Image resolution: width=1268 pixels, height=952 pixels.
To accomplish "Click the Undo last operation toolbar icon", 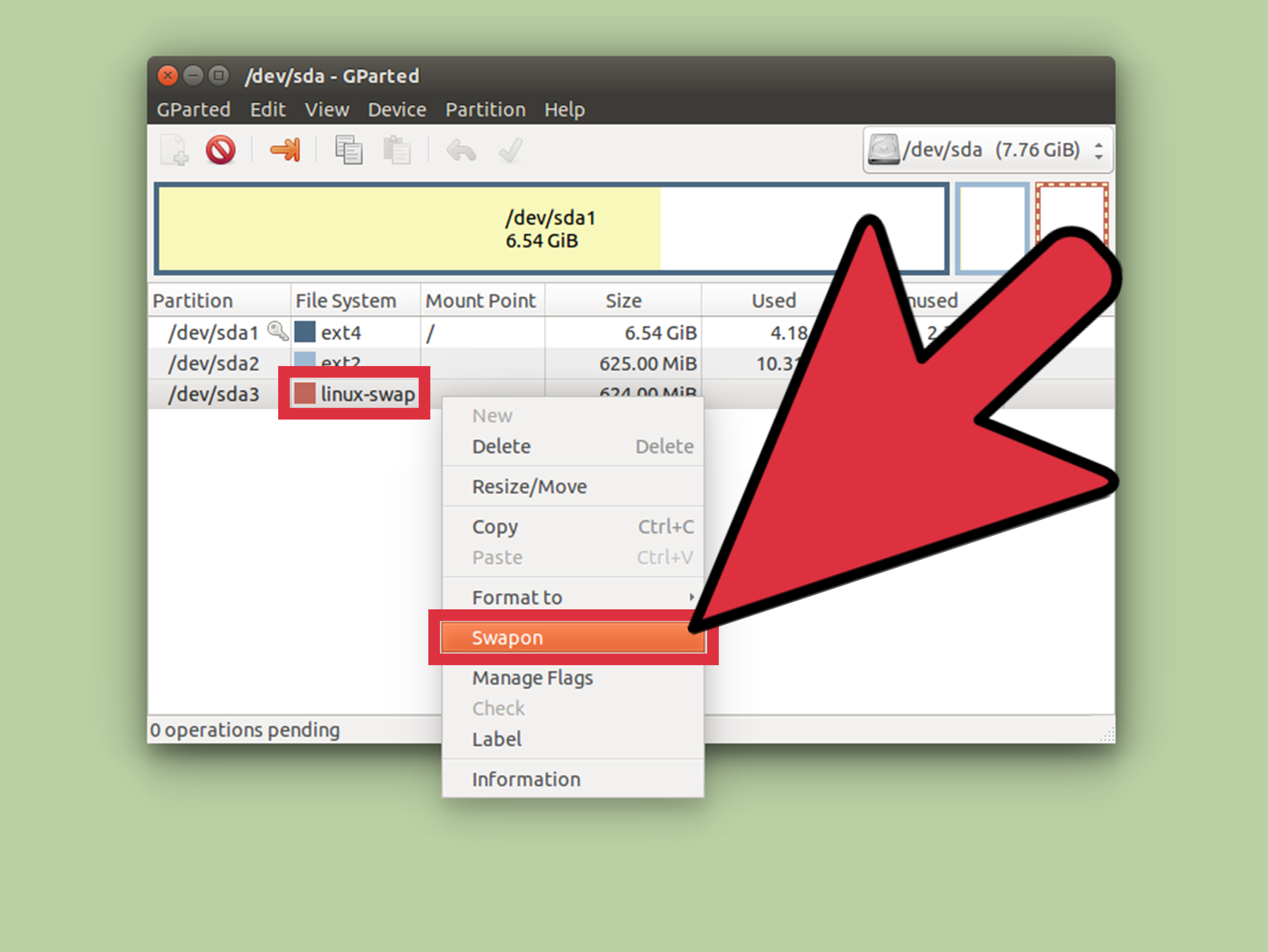I will click(x=462, y=151).
